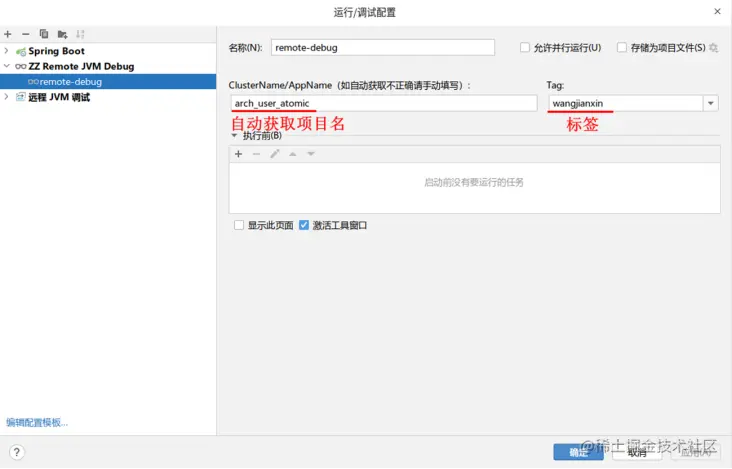Focus the 名称 name input field
The height and width of the screenshot is (469, 732).
383,48
